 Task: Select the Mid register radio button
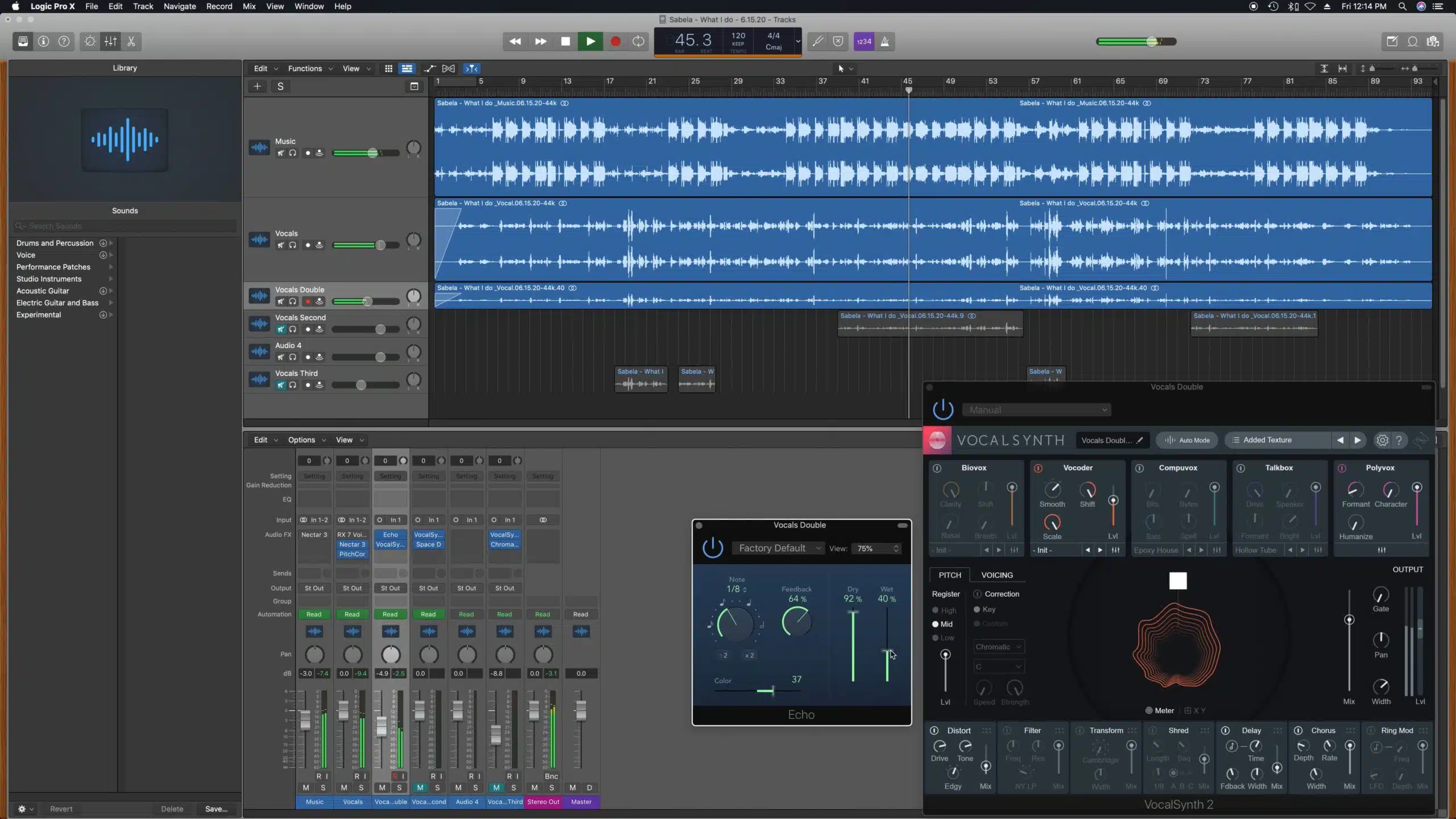(935, 624)
